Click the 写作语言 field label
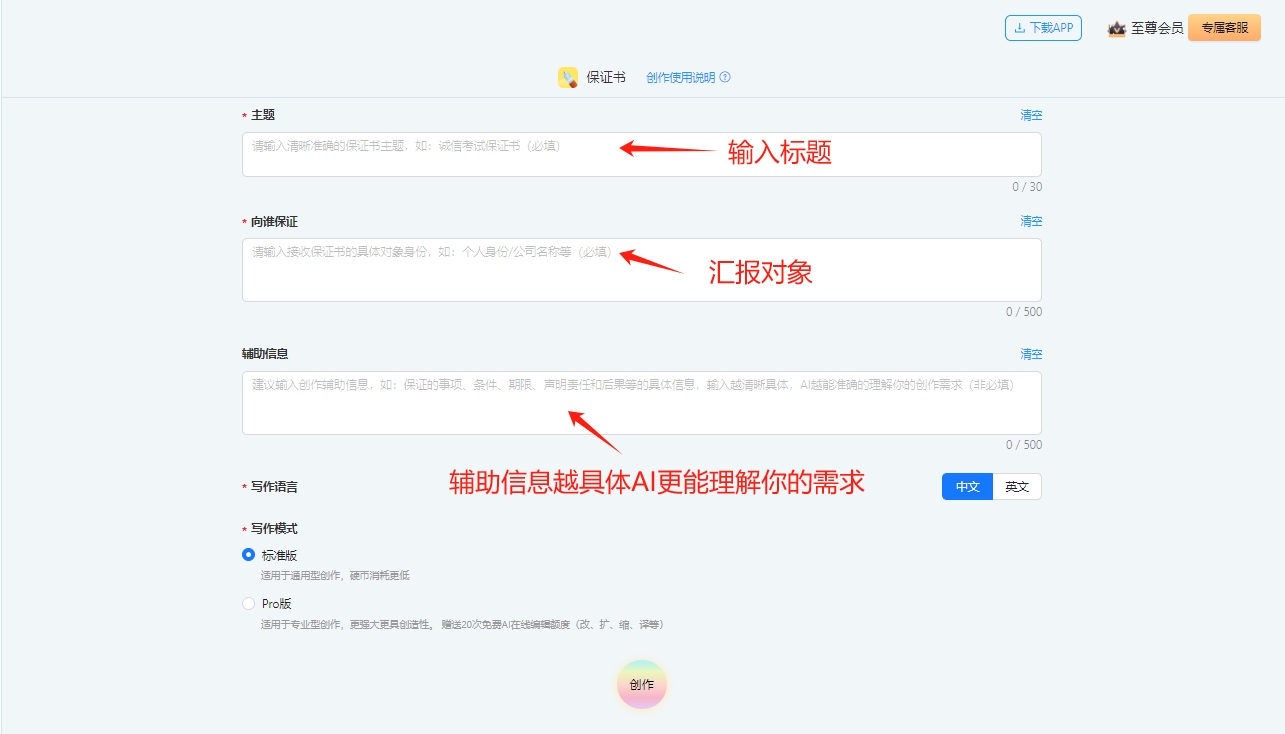The image size is (1285, 734). (274, 487)
